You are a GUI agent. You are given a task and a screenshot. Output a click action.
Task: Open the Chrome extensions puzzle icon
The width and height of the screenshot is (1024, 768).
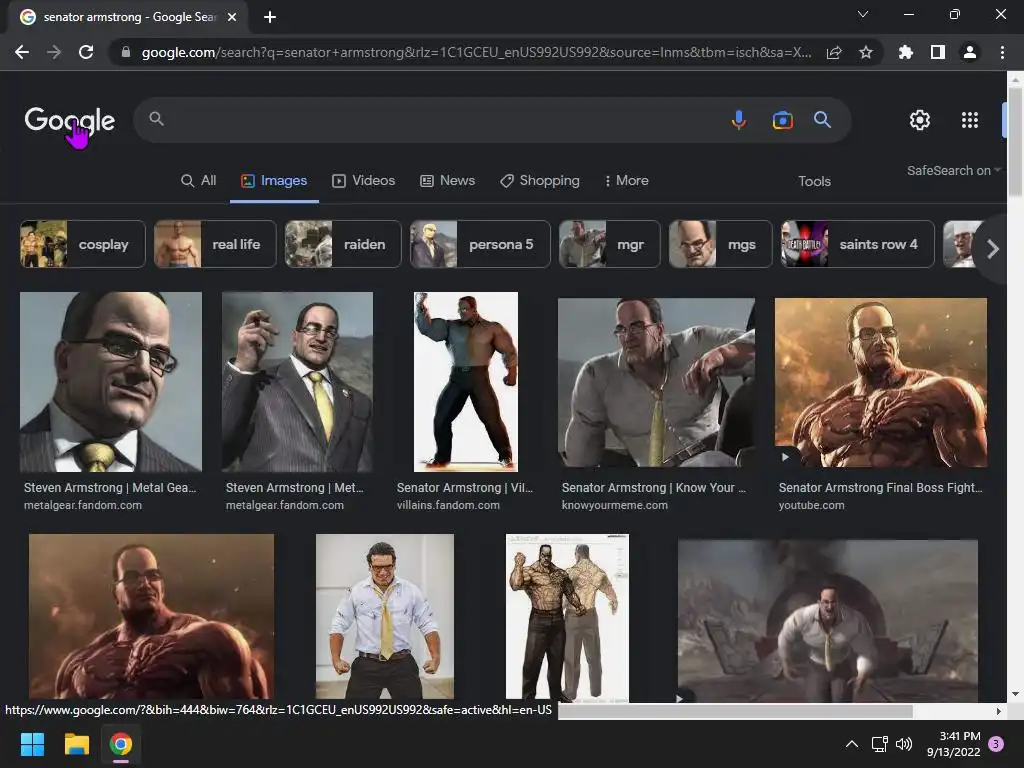[x=905, y=52]
